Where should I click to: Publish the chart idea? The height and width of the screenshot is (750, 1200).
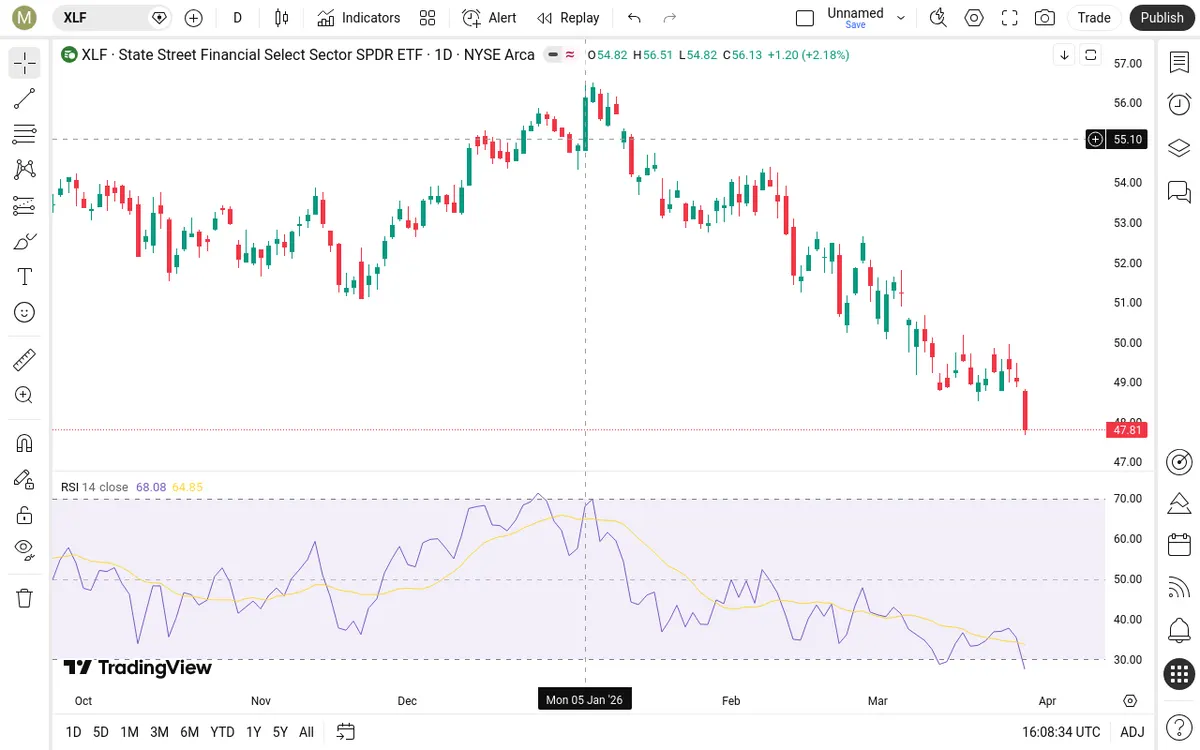(x=1162, y=17)
